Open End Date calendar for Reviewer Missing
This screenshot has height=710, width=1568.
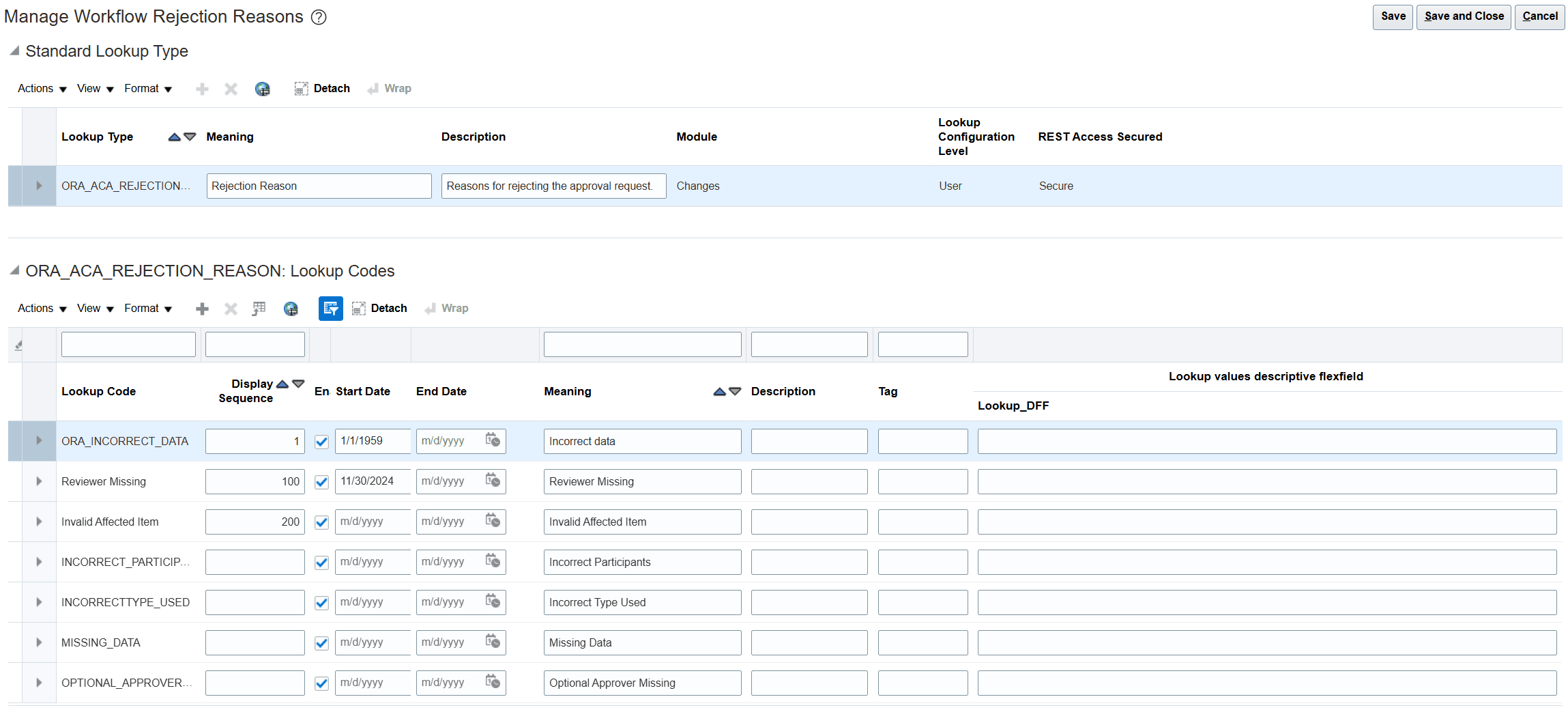pyautogui.click(x=493, y=481)
